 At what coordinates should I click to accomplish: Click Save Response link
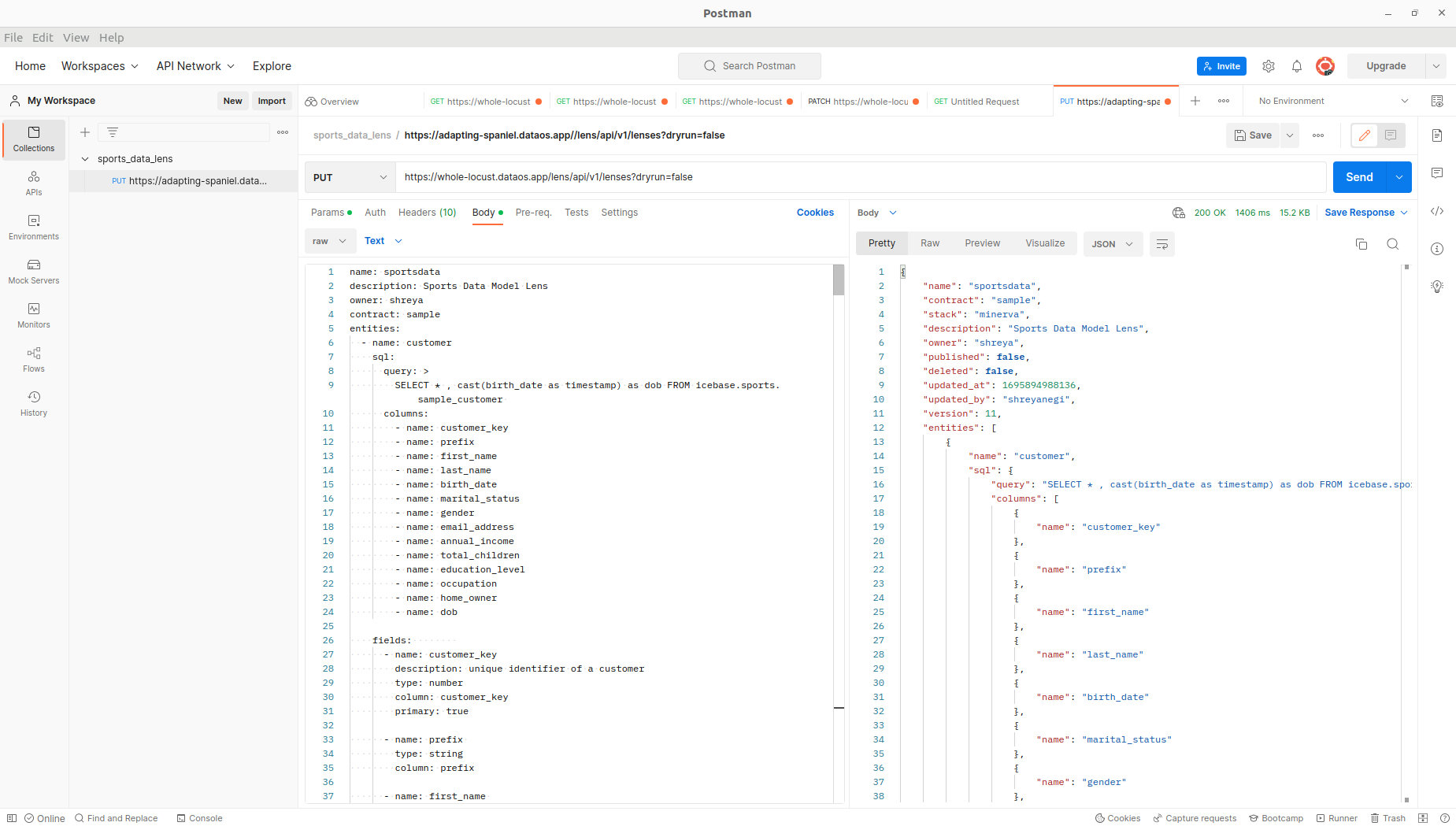coord(1359,213)
